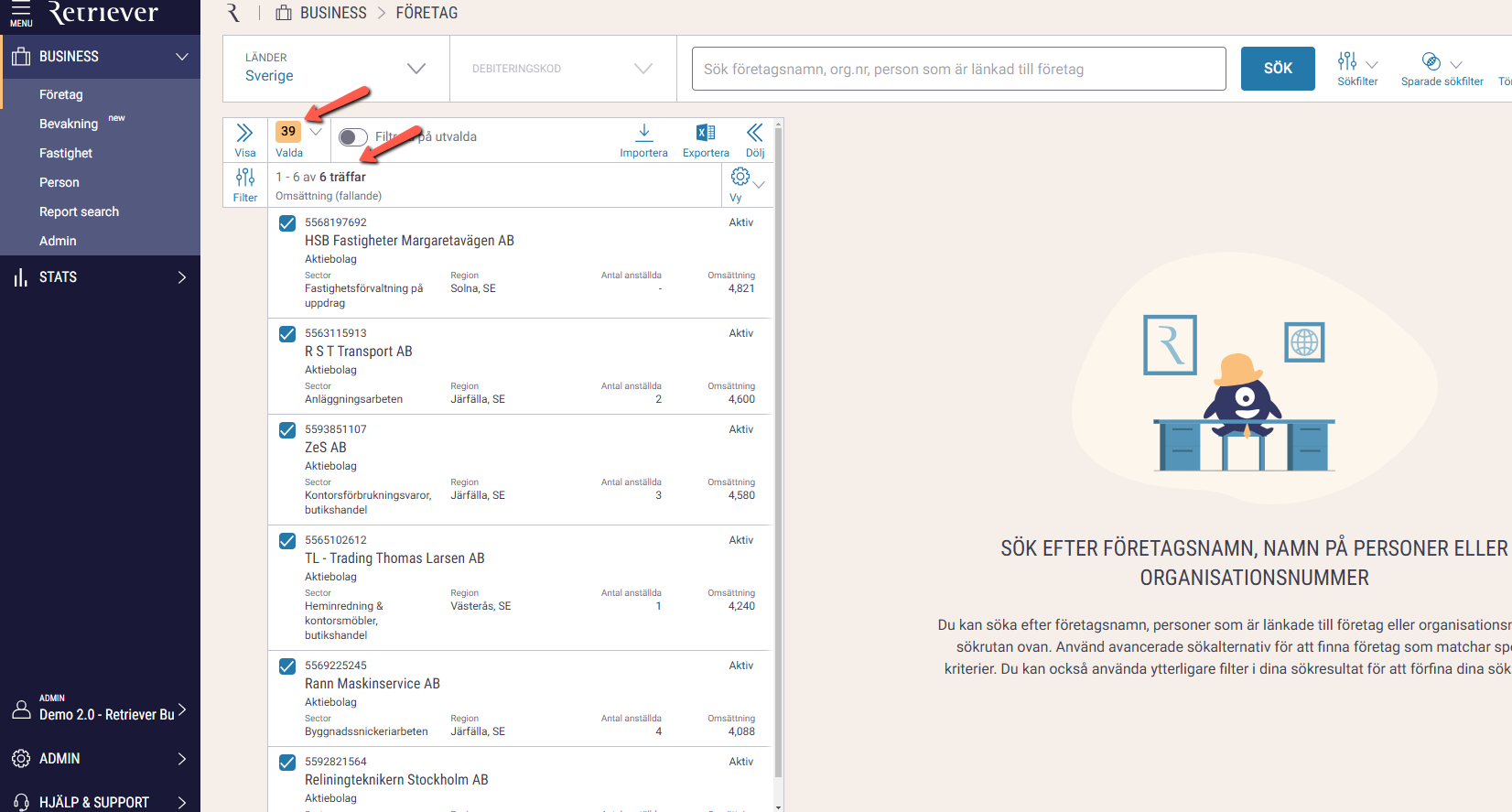Click the ADMIN gear icon in sidebar
The height and width of the screenshot is (812, 1512).
[x=21, y=759]
